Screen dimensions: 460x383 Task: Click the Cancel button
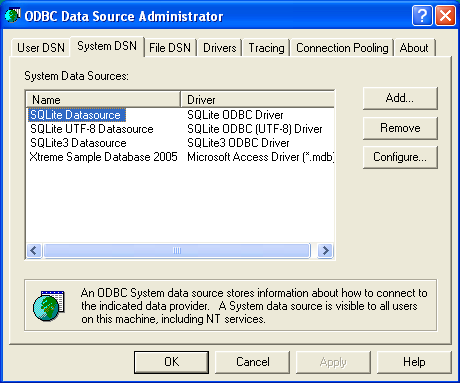pos(253,362)
